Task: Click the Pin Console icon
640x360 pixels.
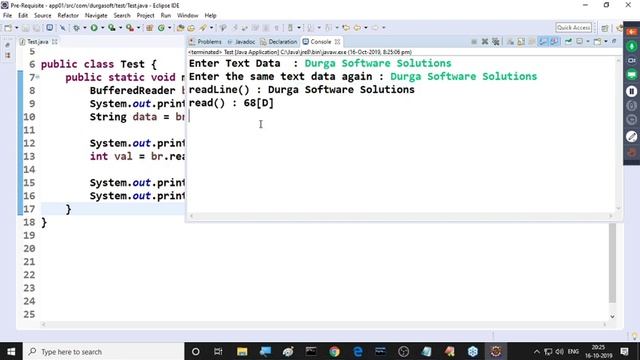Action: [569, 42]
